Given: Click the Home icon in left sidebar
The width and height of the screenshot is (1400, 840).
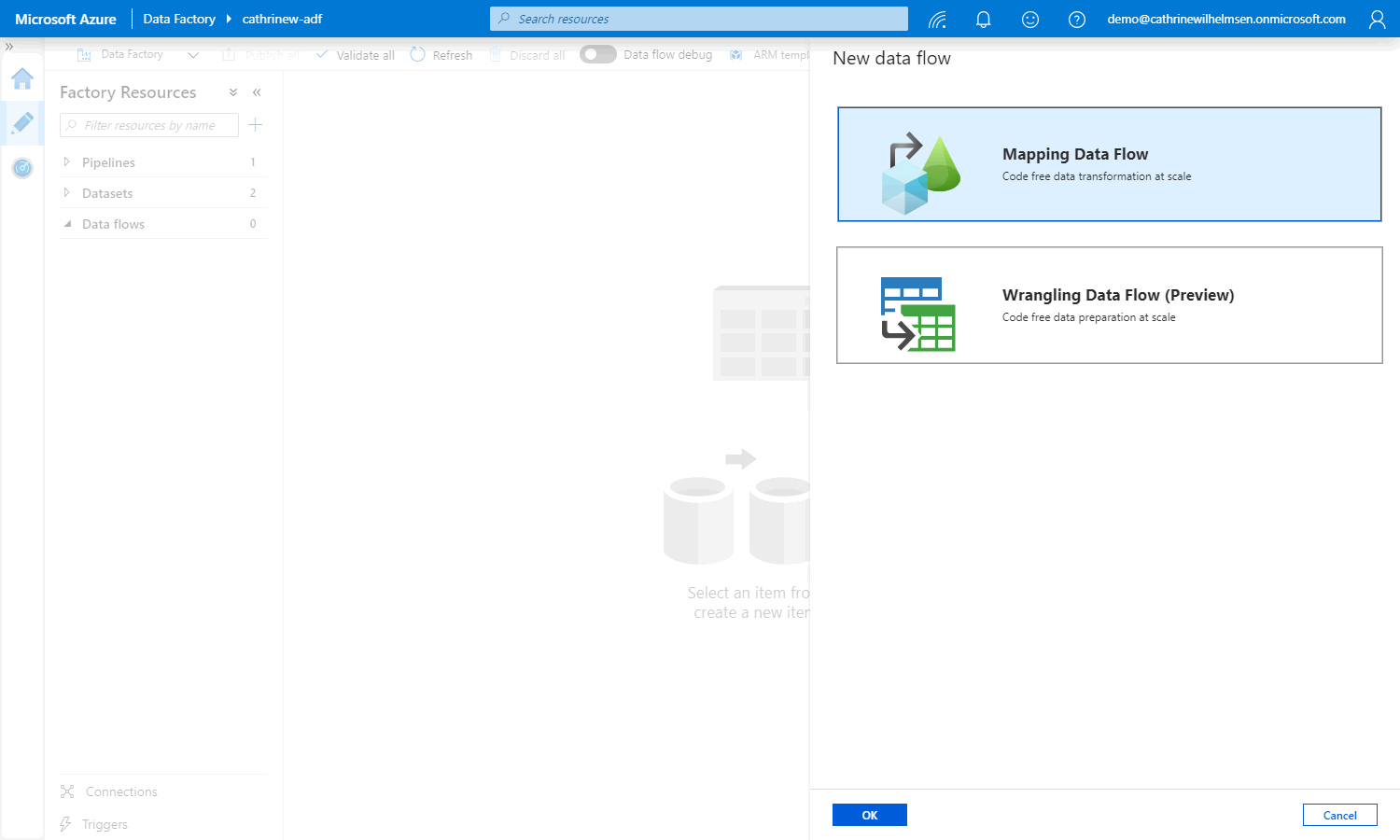Looking at the screenshot, I should tap(22, 79).
